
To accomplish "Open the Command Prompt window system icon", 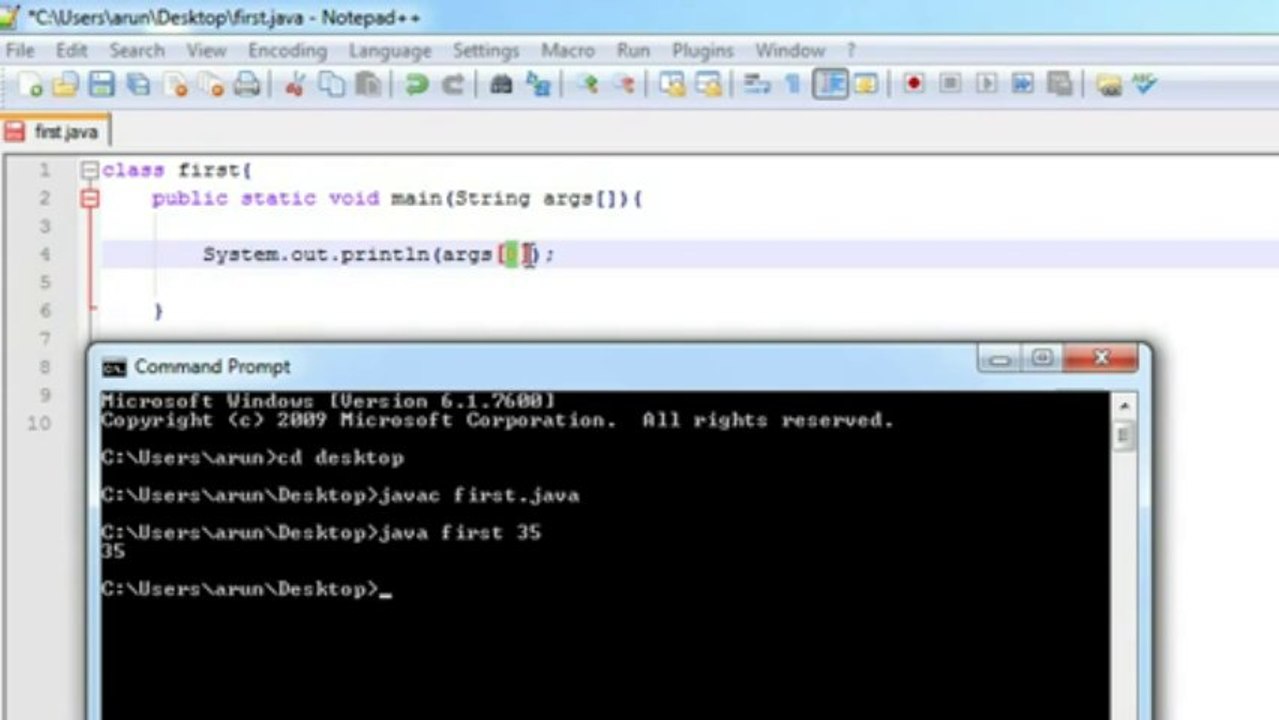I will [115, 367].
